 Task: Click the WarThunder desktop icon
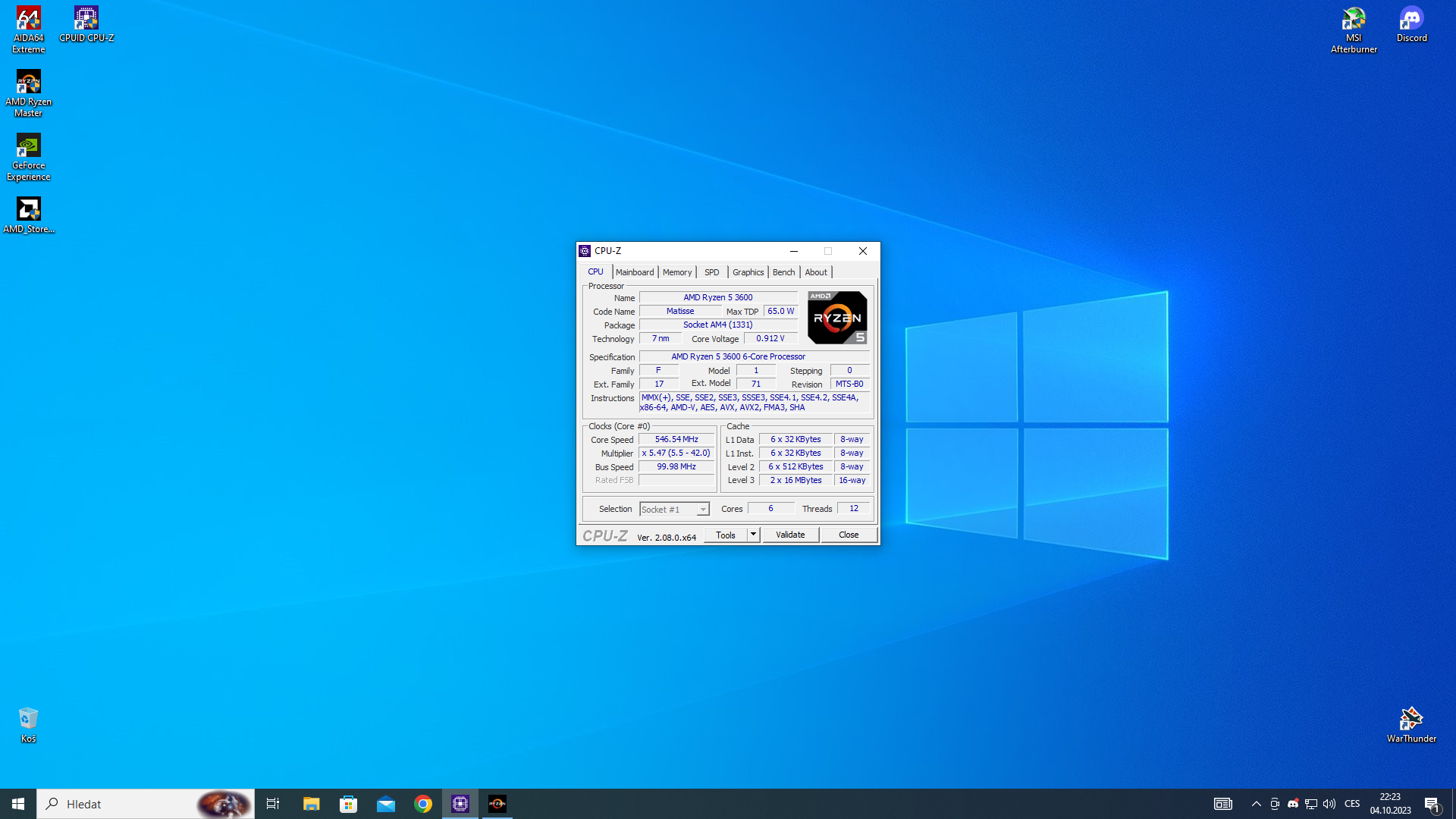(1411, 724)
